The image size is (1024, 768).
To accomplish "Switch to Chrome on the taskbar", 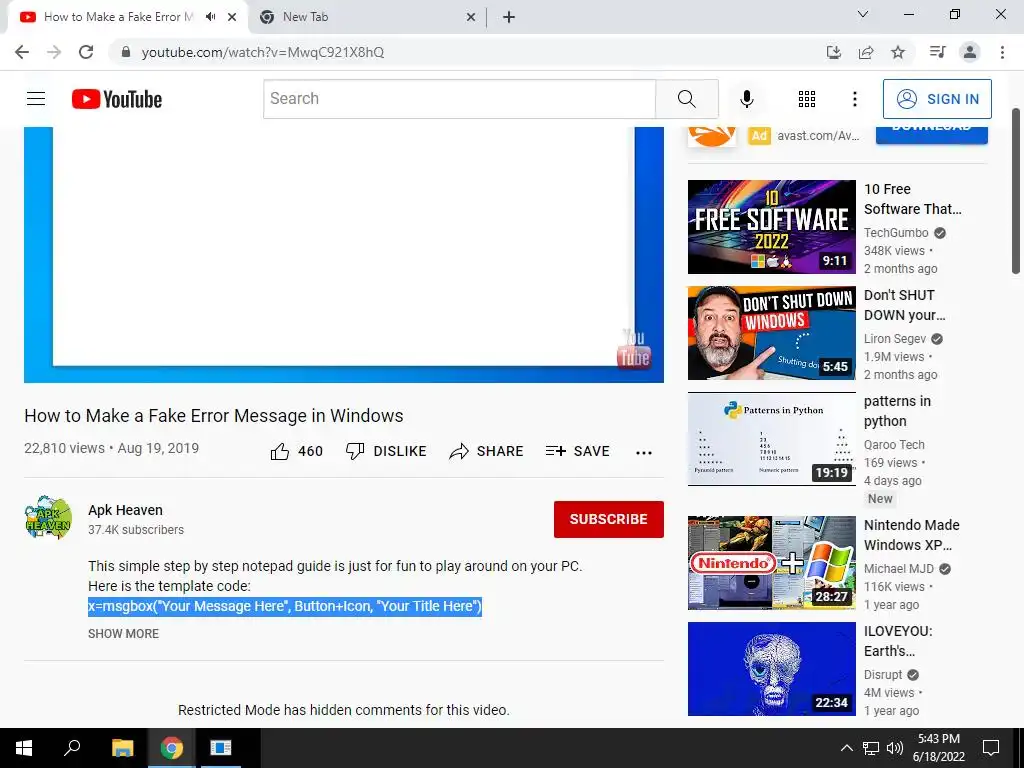I will point(172,748).
